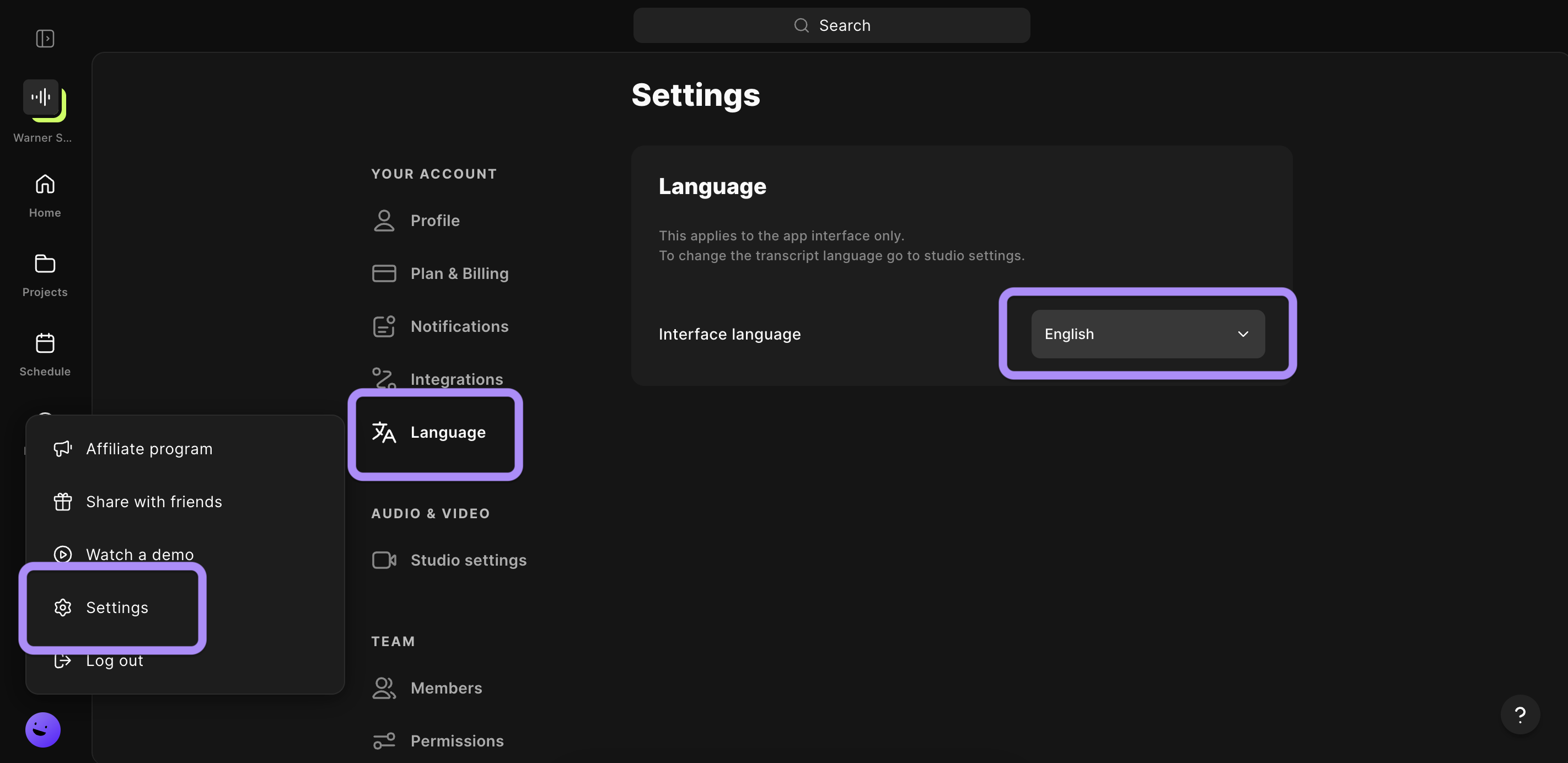The height and width of the screenshot is (763, 1568).
Task: Click the chevron in the English dropdown
Action: (x=1243, y=334)
